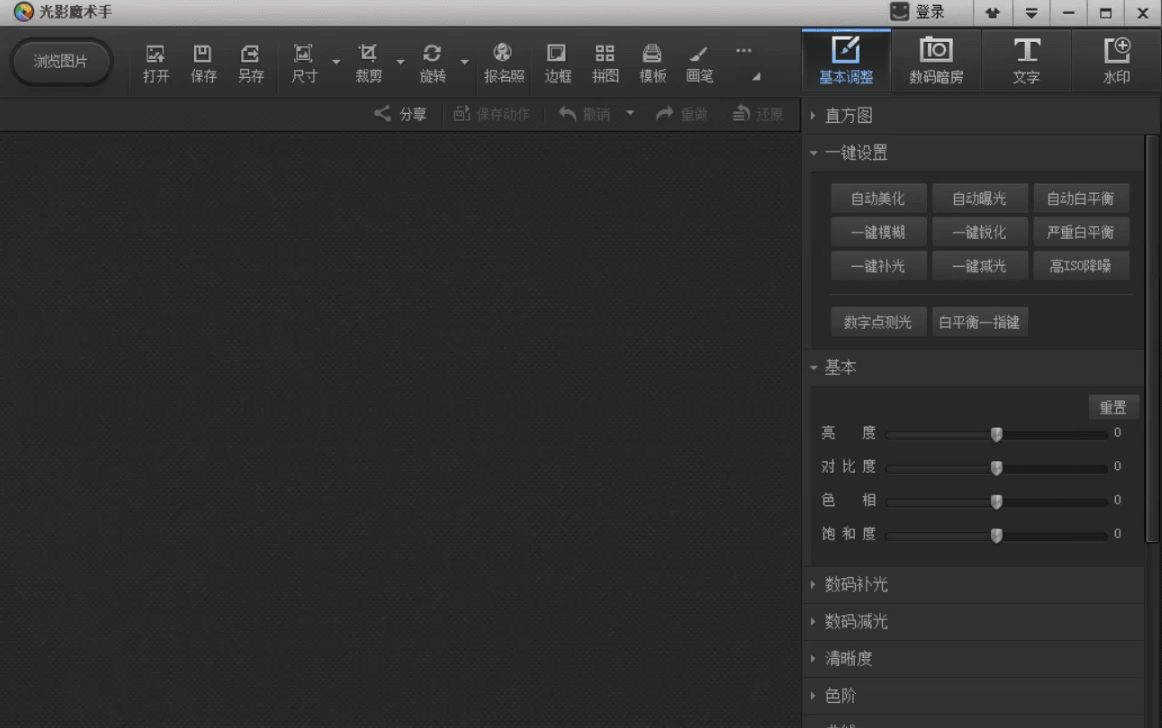Screen dimensions: 1162x728
Task: Expand the 清晰度 (Sharpness) section
Action: (813, 658)
